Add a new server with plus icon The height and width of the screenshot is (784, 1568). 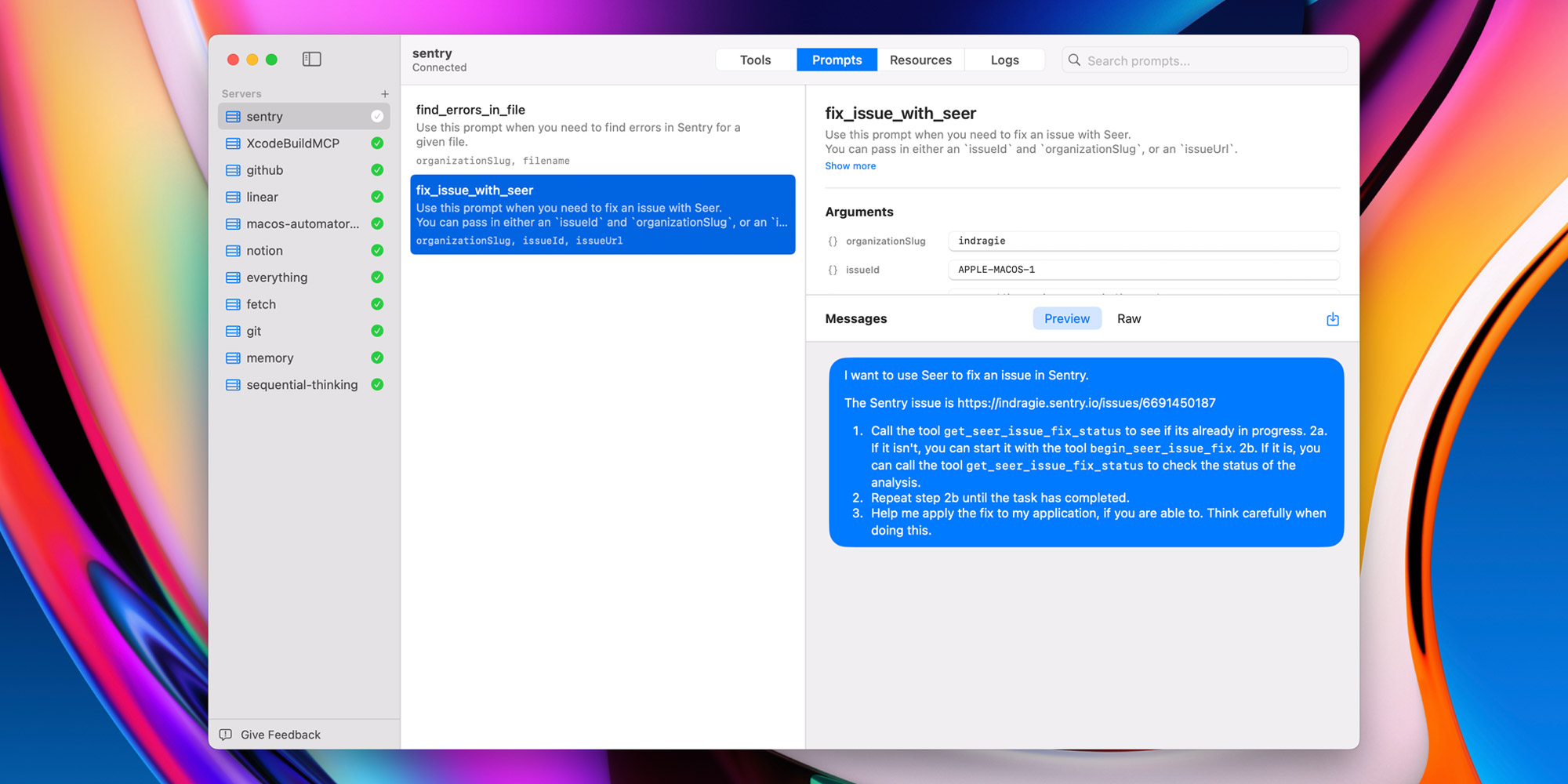click(x=385, y=94)
